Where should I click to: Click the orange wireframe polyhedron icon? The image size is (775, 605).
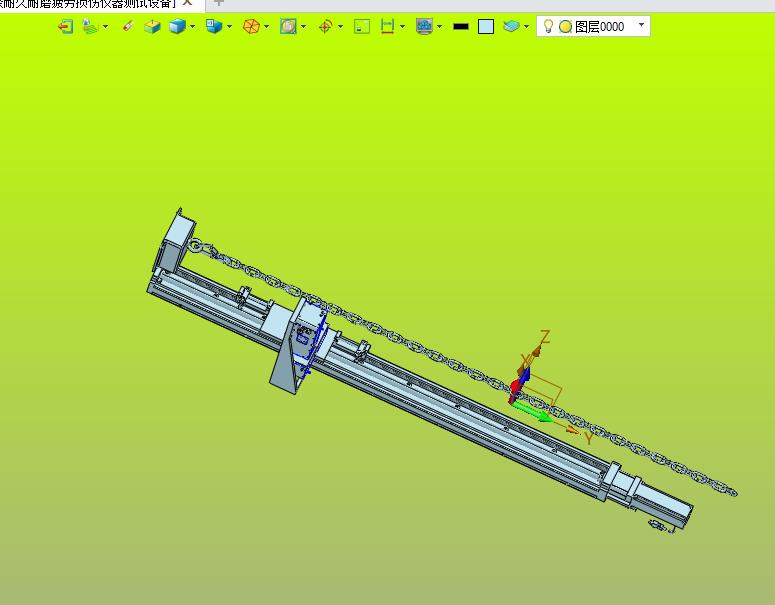pos(251,26)
